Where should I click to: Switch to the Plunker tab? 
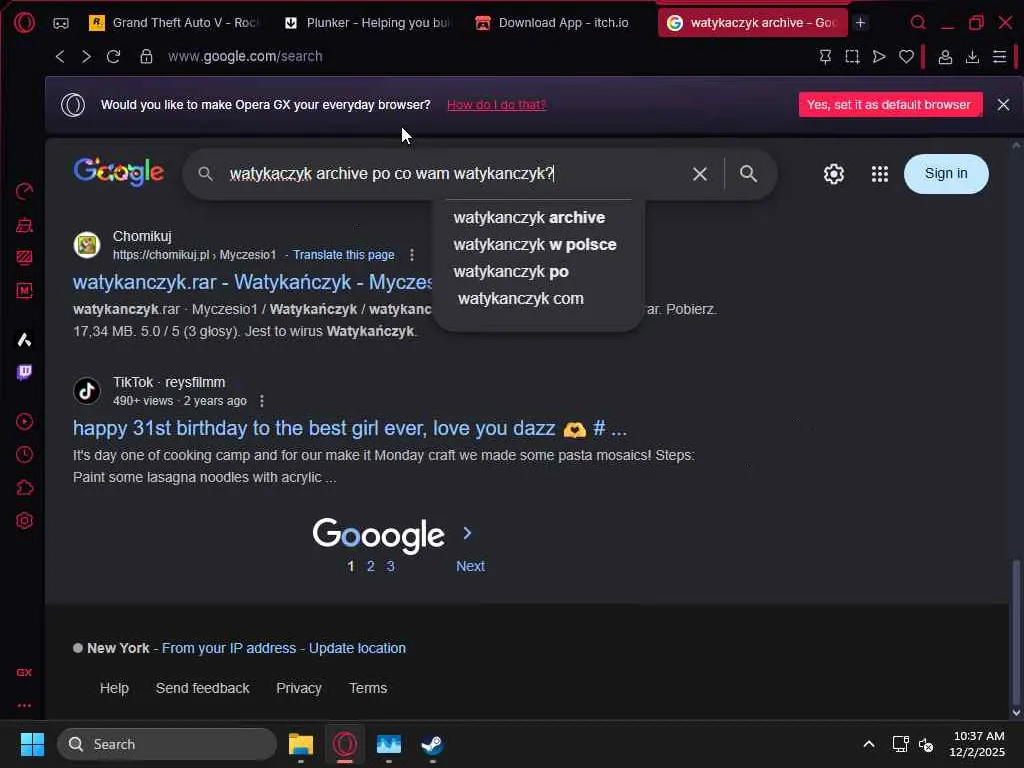tap(368, 23)
